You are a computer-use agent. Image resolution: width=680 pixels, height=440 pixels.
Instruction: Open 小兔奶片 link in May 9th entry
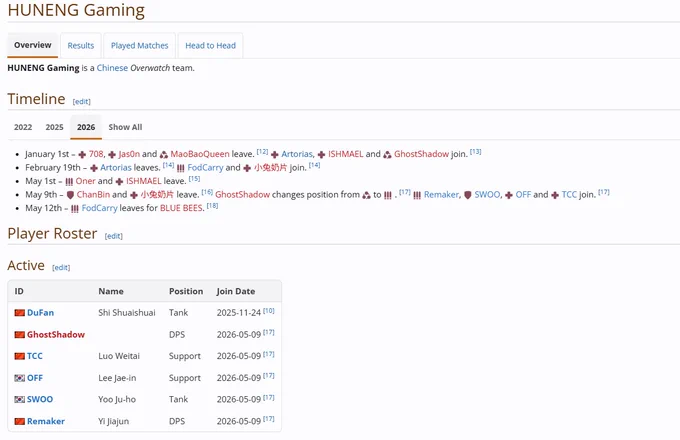[157, 195]
